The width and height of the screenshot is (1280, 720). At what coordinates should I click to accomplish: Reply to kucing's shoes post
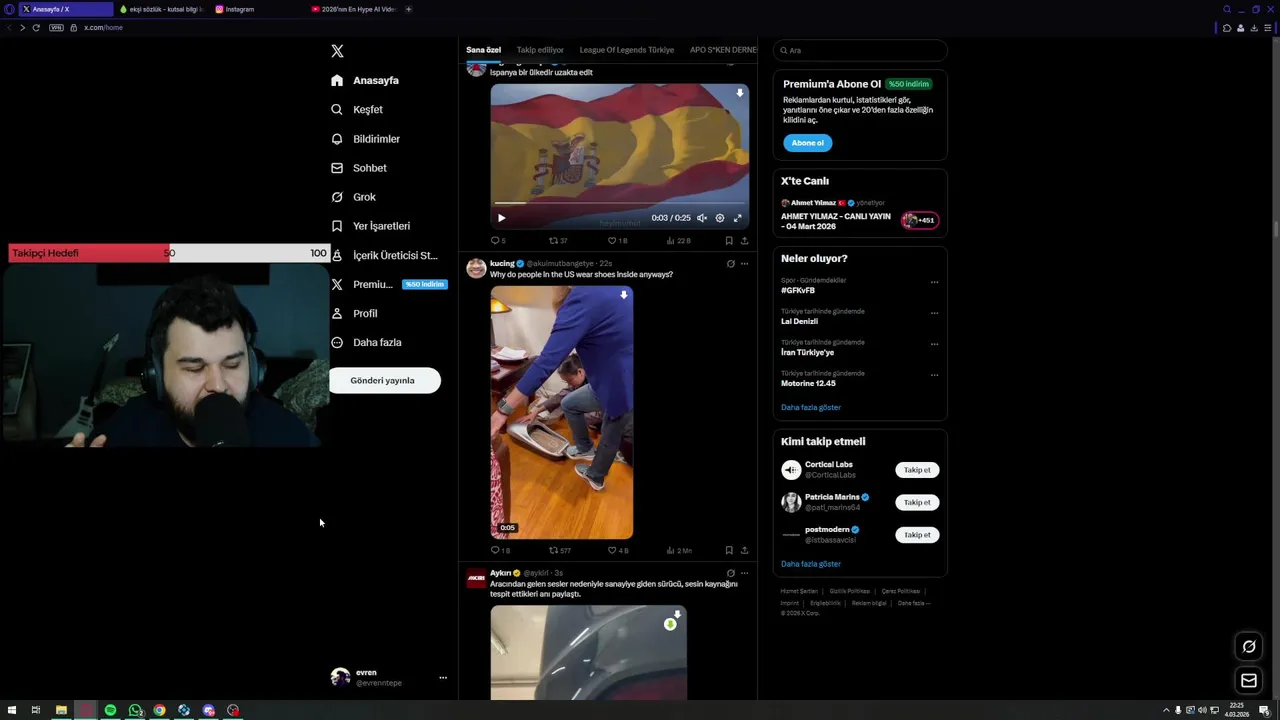500,550
